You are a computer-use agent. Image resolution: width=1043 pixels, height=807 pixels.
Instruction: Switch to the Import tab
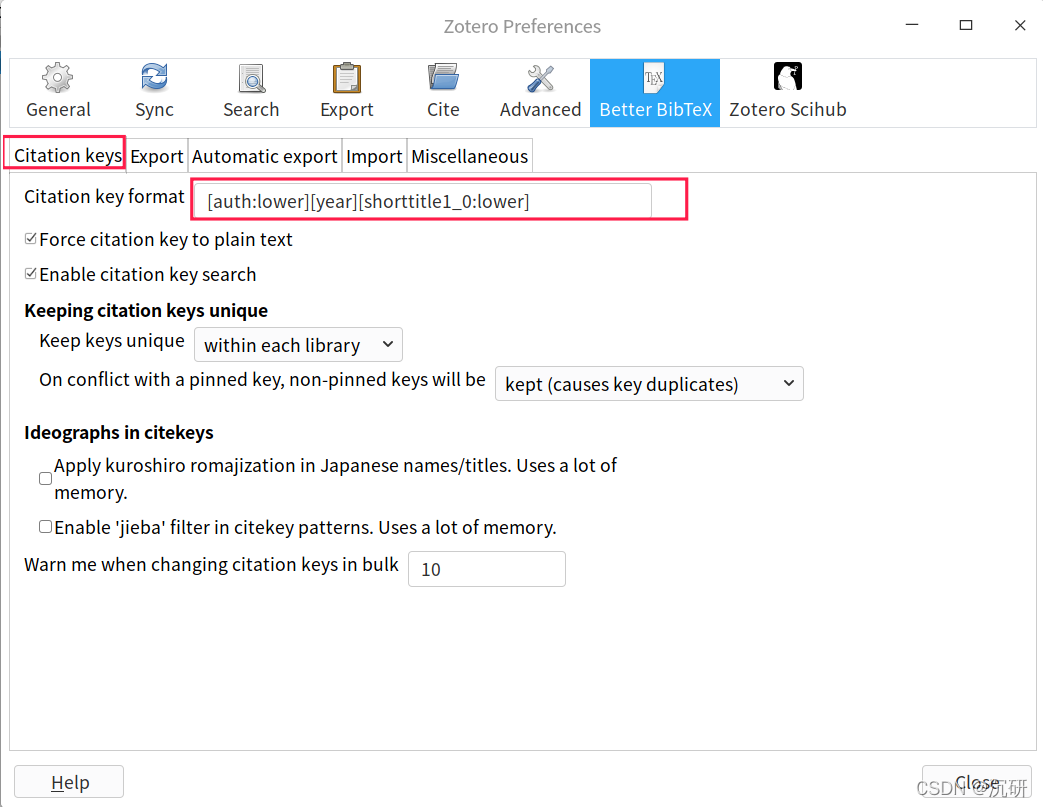pos(374,156)
